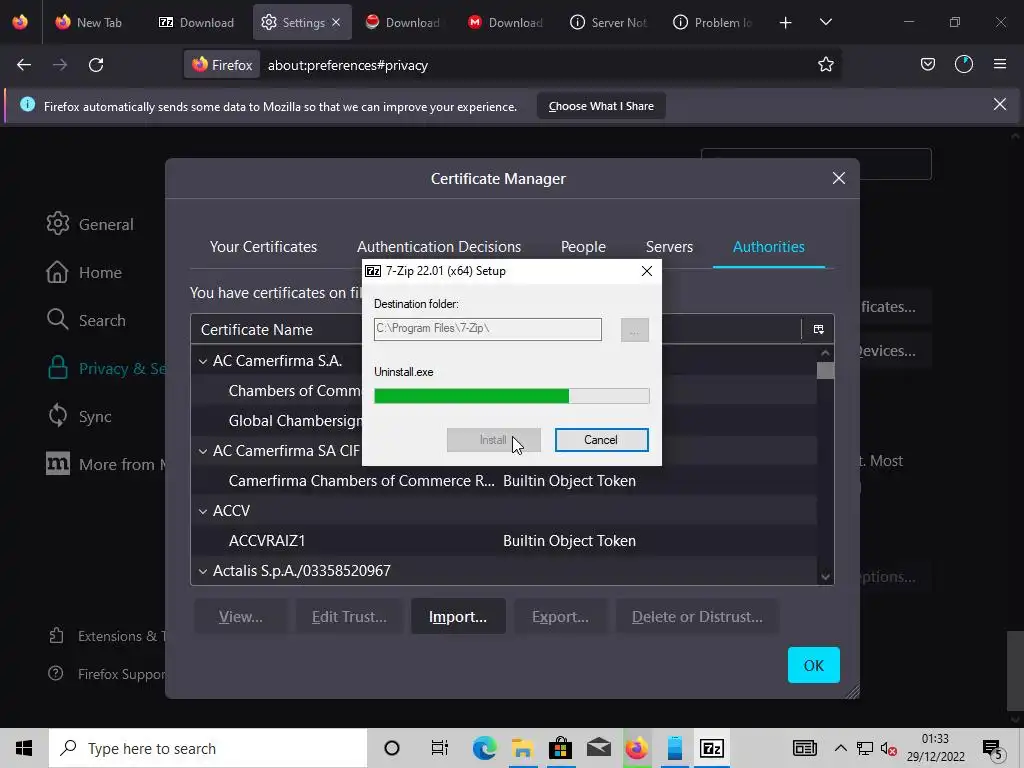Open More from Mozilla section
This screenshot has width=1024, height=768.
[x=105, y=464]
